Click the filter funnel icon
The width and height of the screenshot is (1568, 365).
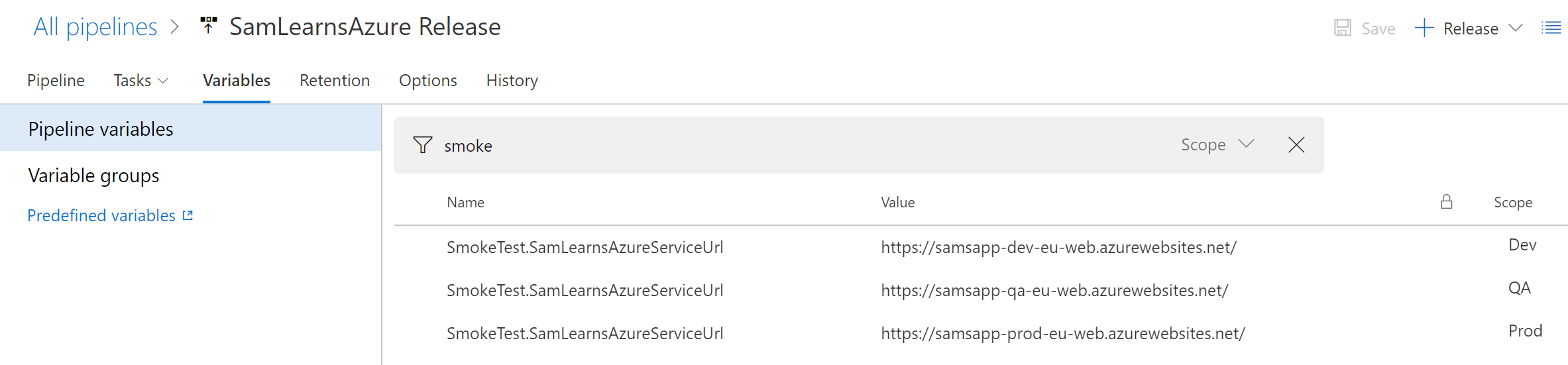tap(422, 145)
